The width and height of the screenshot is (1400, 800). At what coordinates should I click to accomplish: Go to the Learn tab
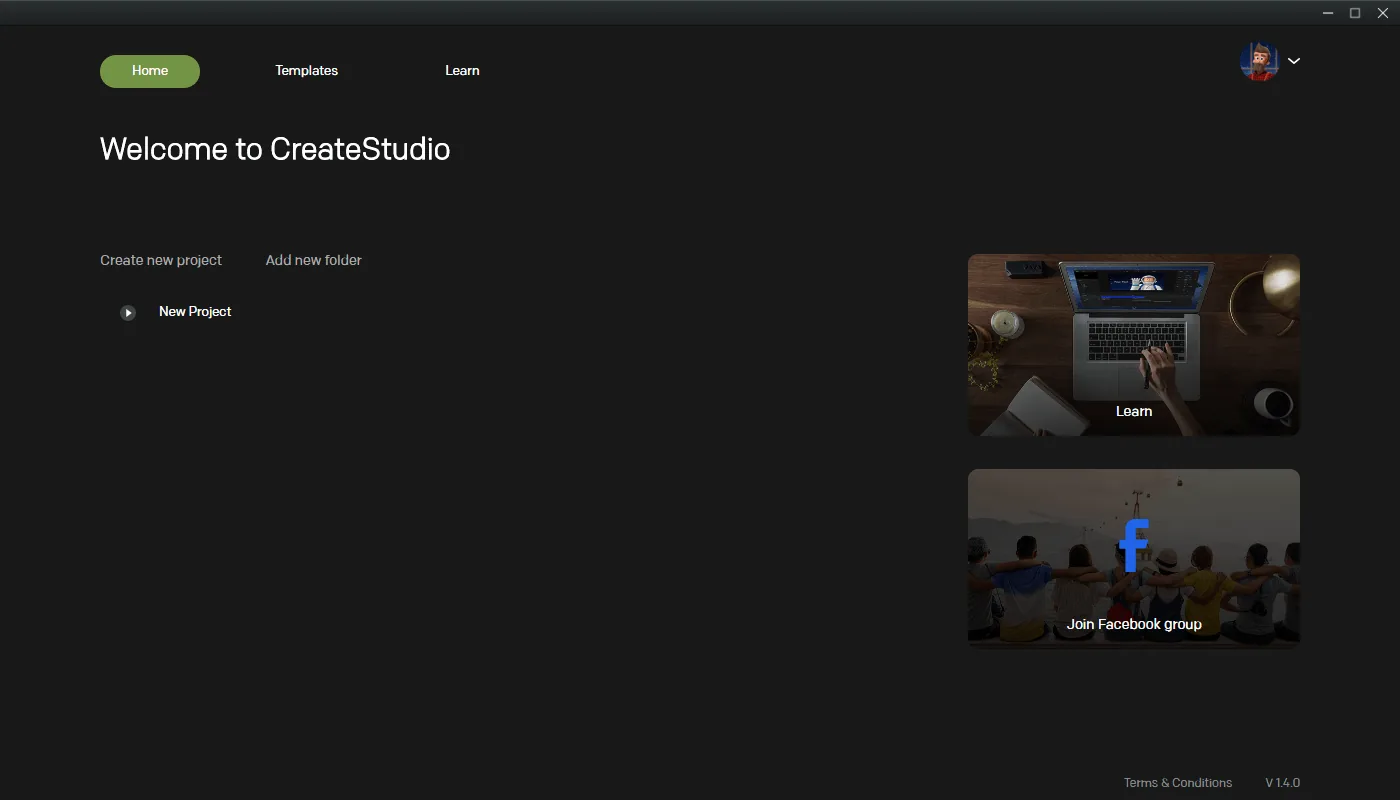(x=462, y=71)
